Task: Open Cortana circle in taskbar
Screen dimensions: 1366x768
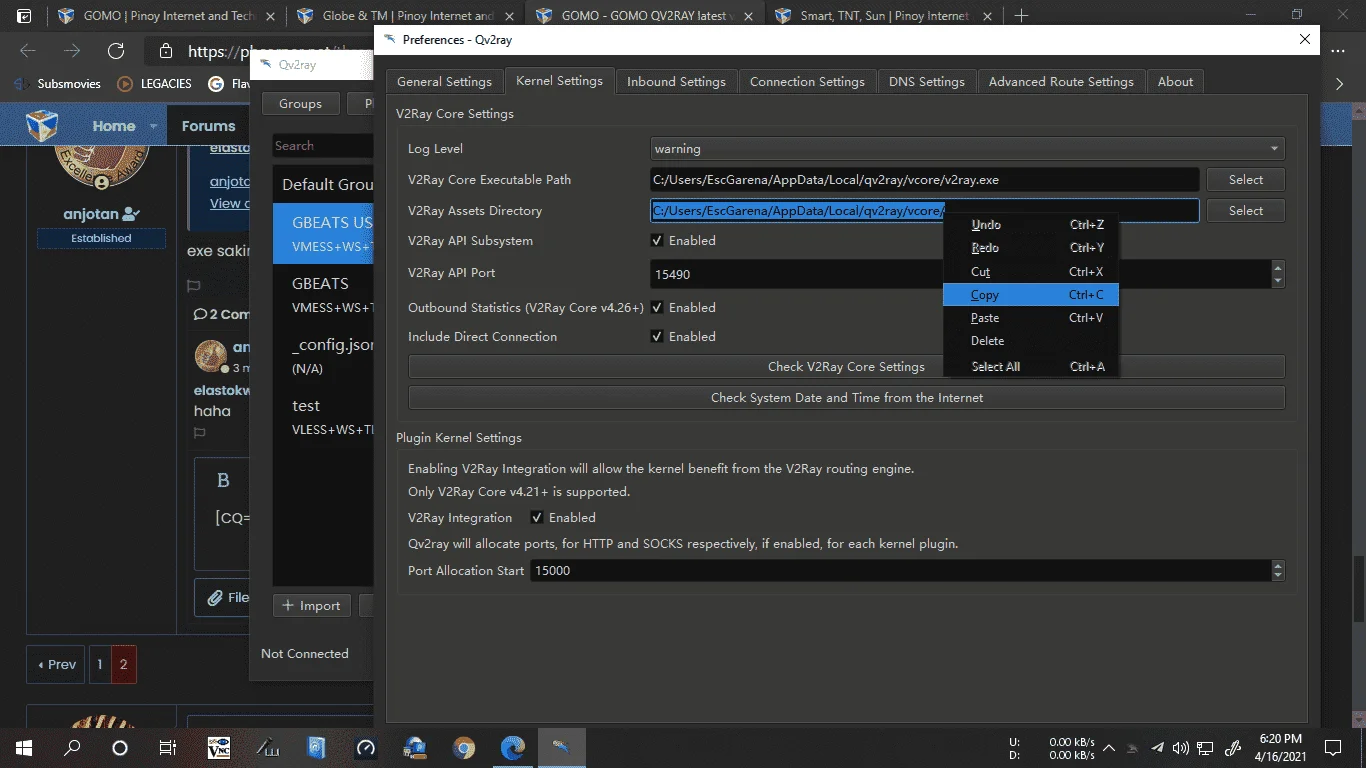Action: point(120,747)
